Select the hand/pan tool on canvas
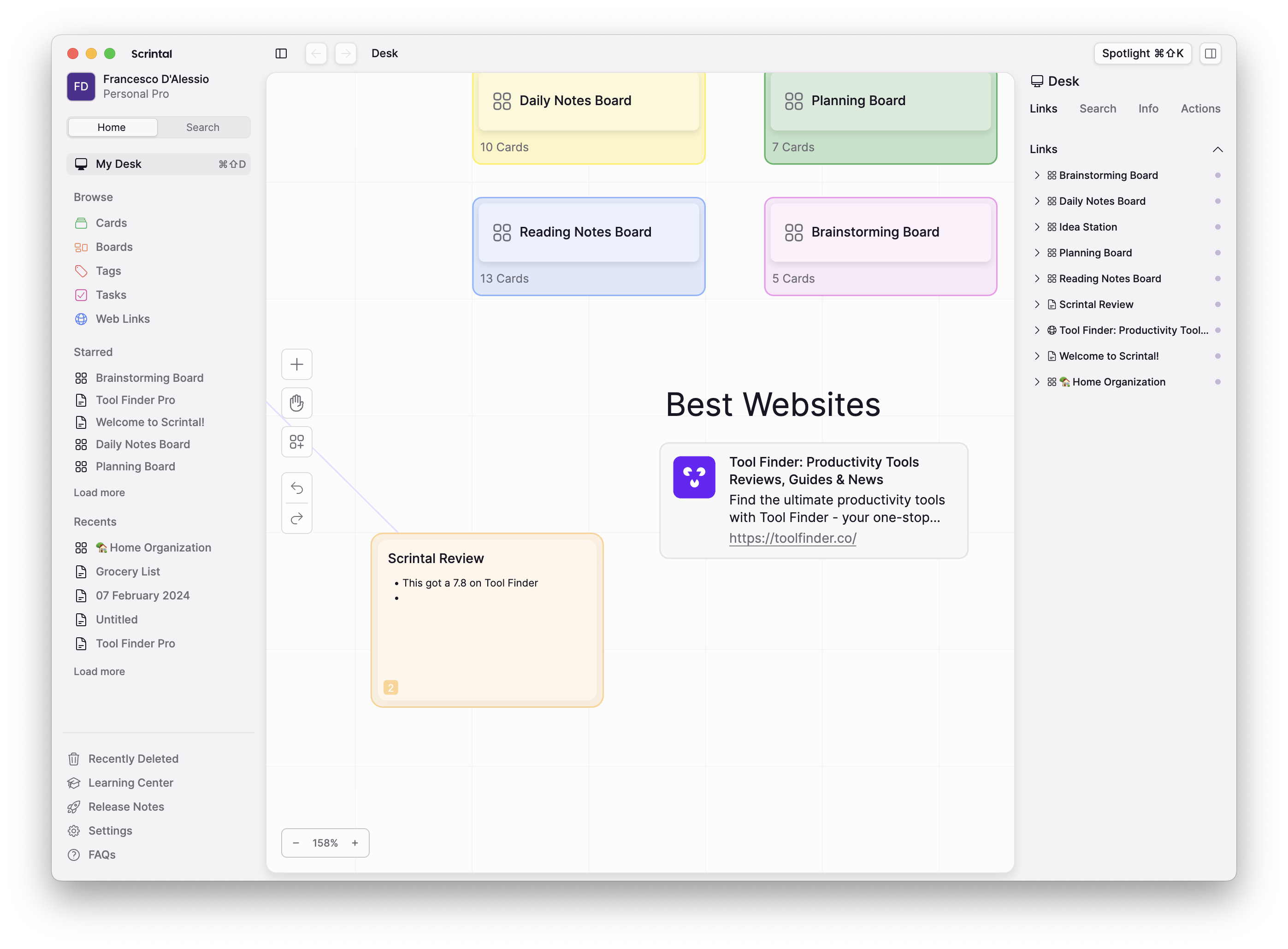This screenshot has width=1288, height=949. (297, 402)
